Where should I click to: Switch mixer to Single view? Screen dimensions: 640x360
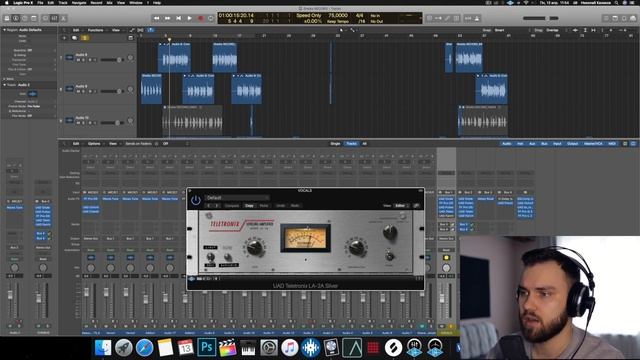(x=335, y=144)
